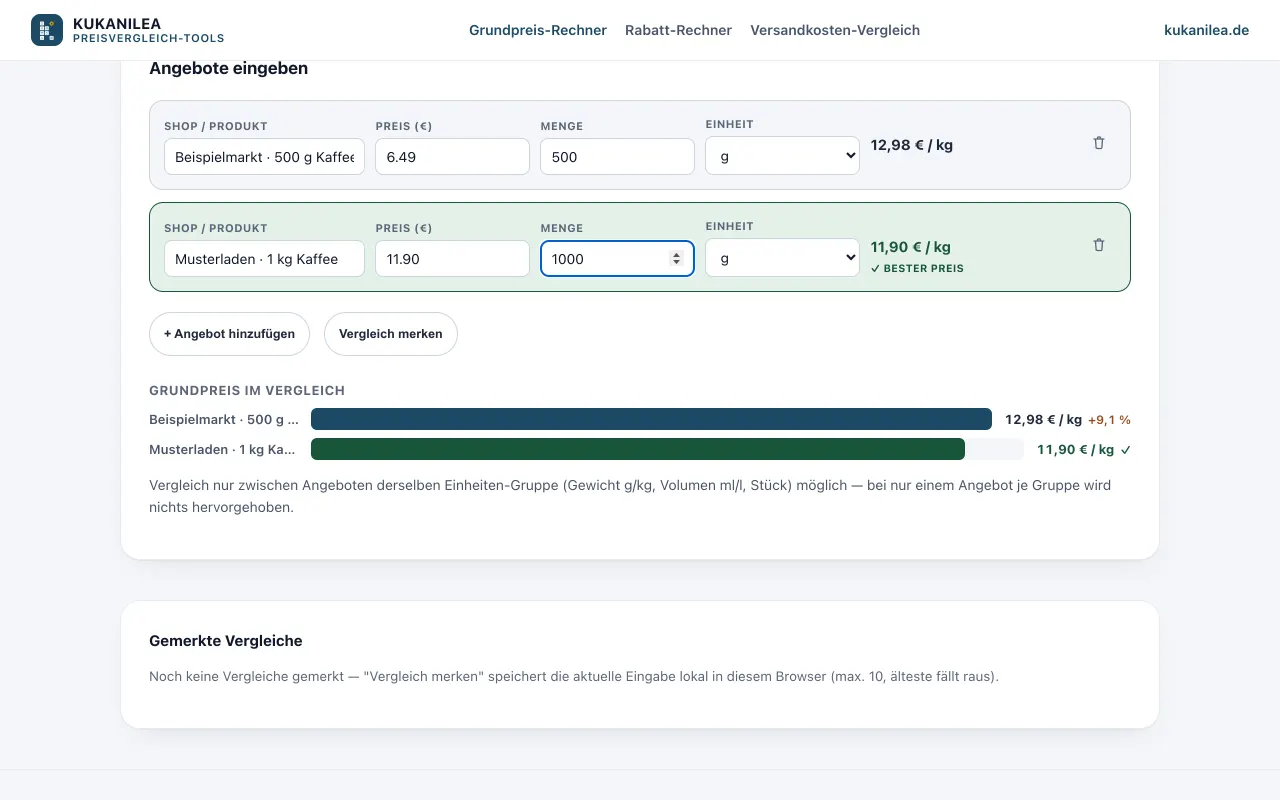The image size is (1280, 800).
Task: Click the '+9,1 %' price difference
Action: 1109,420
